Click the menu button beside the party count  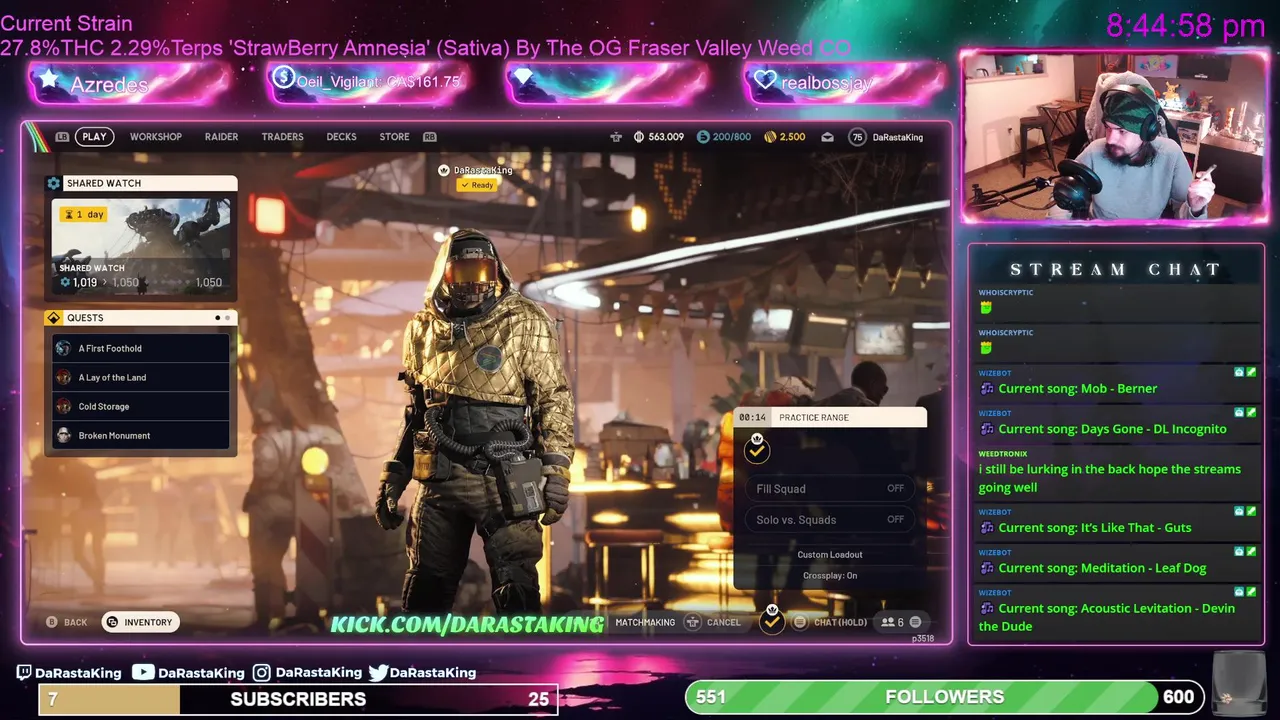915,622
